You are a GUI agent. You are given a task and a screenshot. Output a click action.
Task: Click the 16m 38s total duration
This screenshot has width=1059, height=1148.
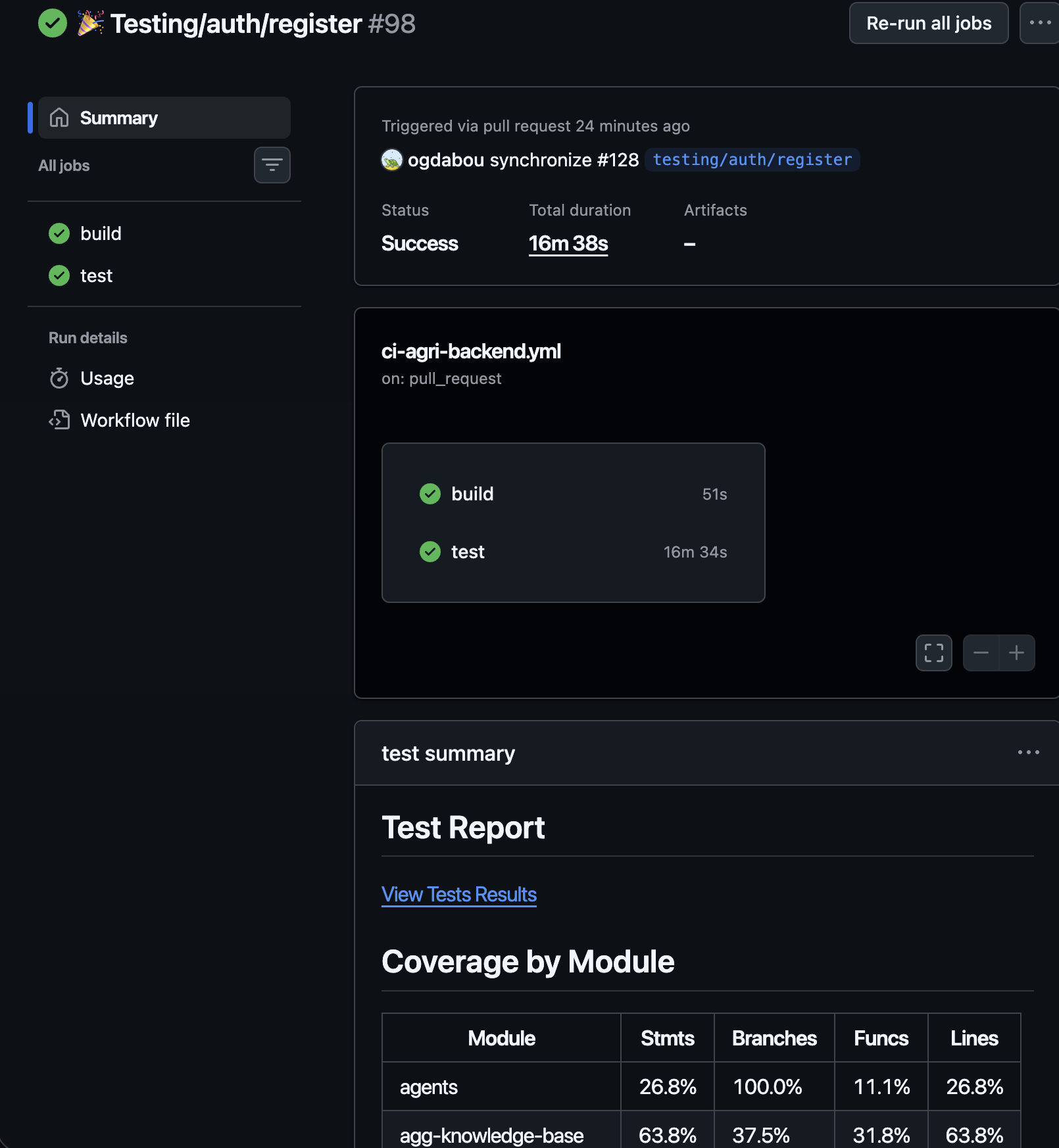(x=568, y=243)
